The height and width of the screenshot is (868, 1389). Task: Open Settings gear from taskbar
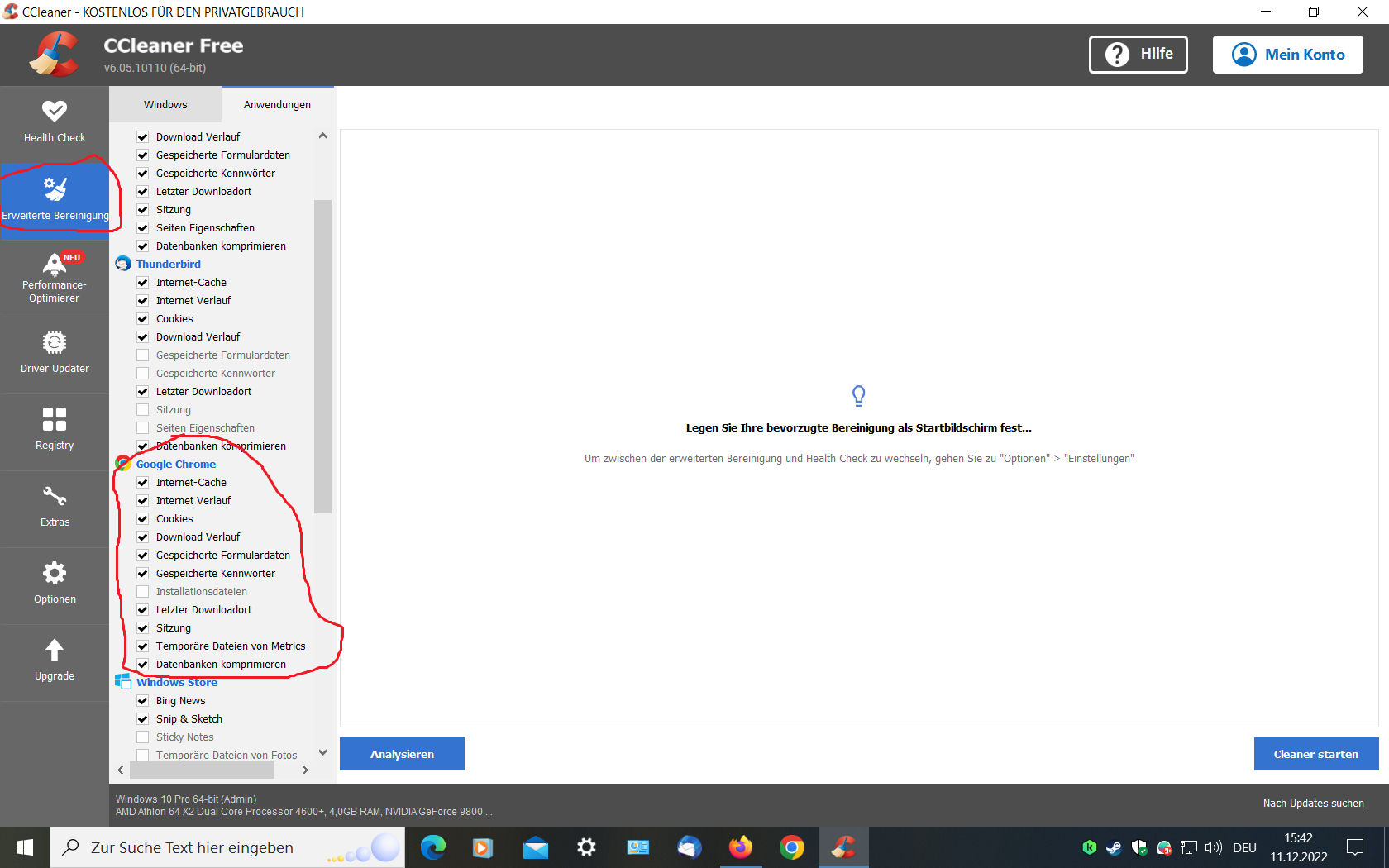(x=587, y=847)
